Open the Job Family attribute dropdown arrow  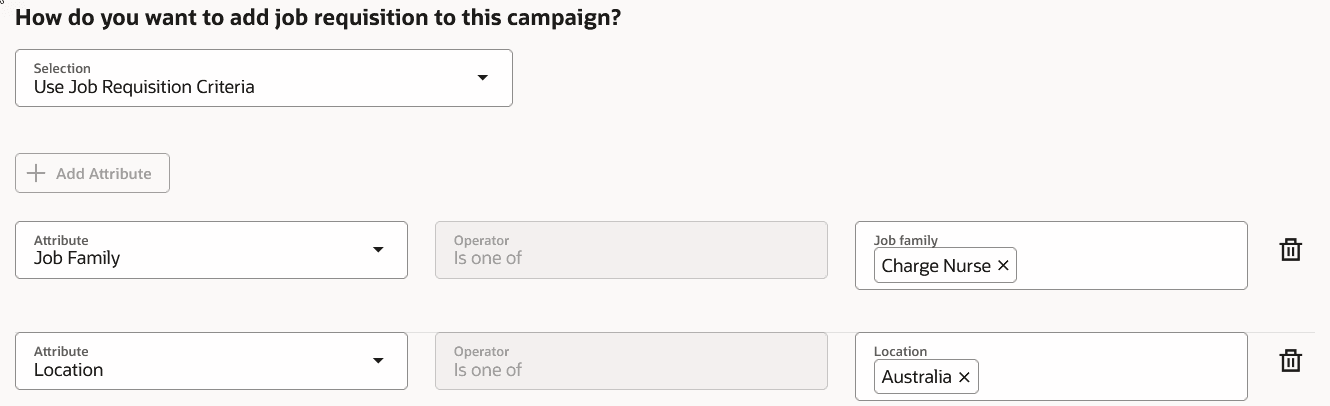tap(378, 249)
